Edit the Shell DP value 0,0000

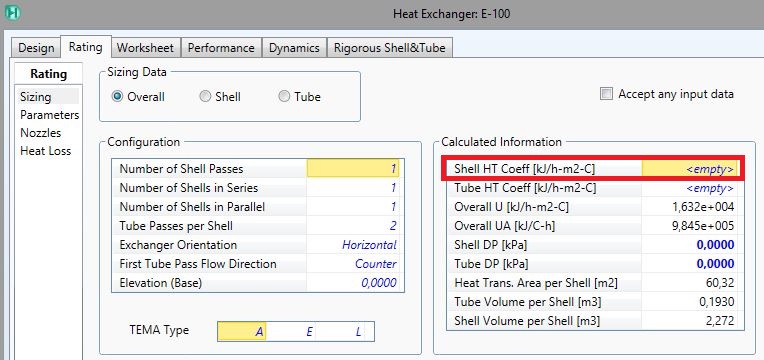(x=689, y=245)
